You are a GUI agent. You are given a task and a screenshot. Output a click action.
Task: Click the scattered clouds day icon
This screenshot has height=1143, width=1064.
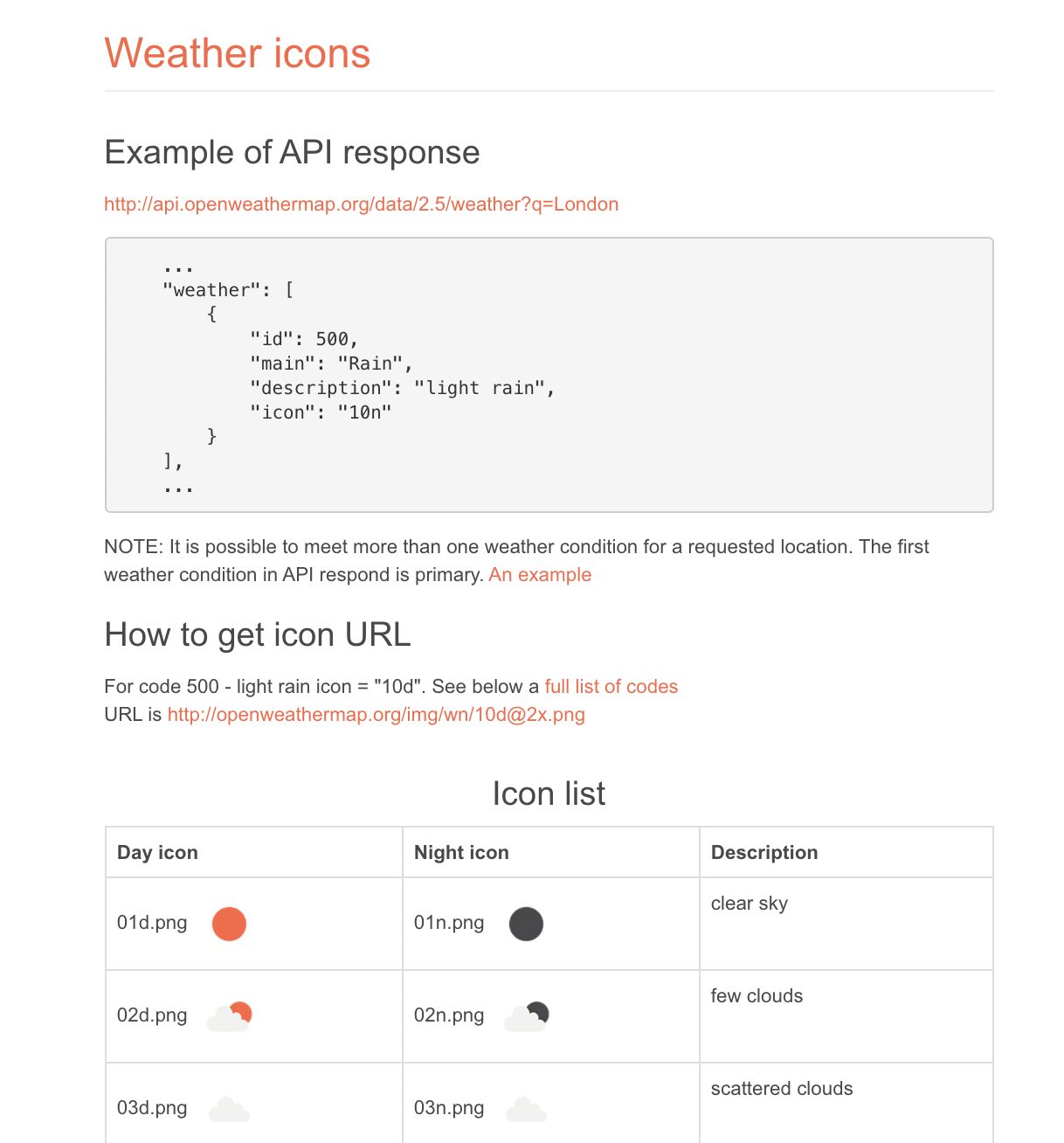point(230,1109)
